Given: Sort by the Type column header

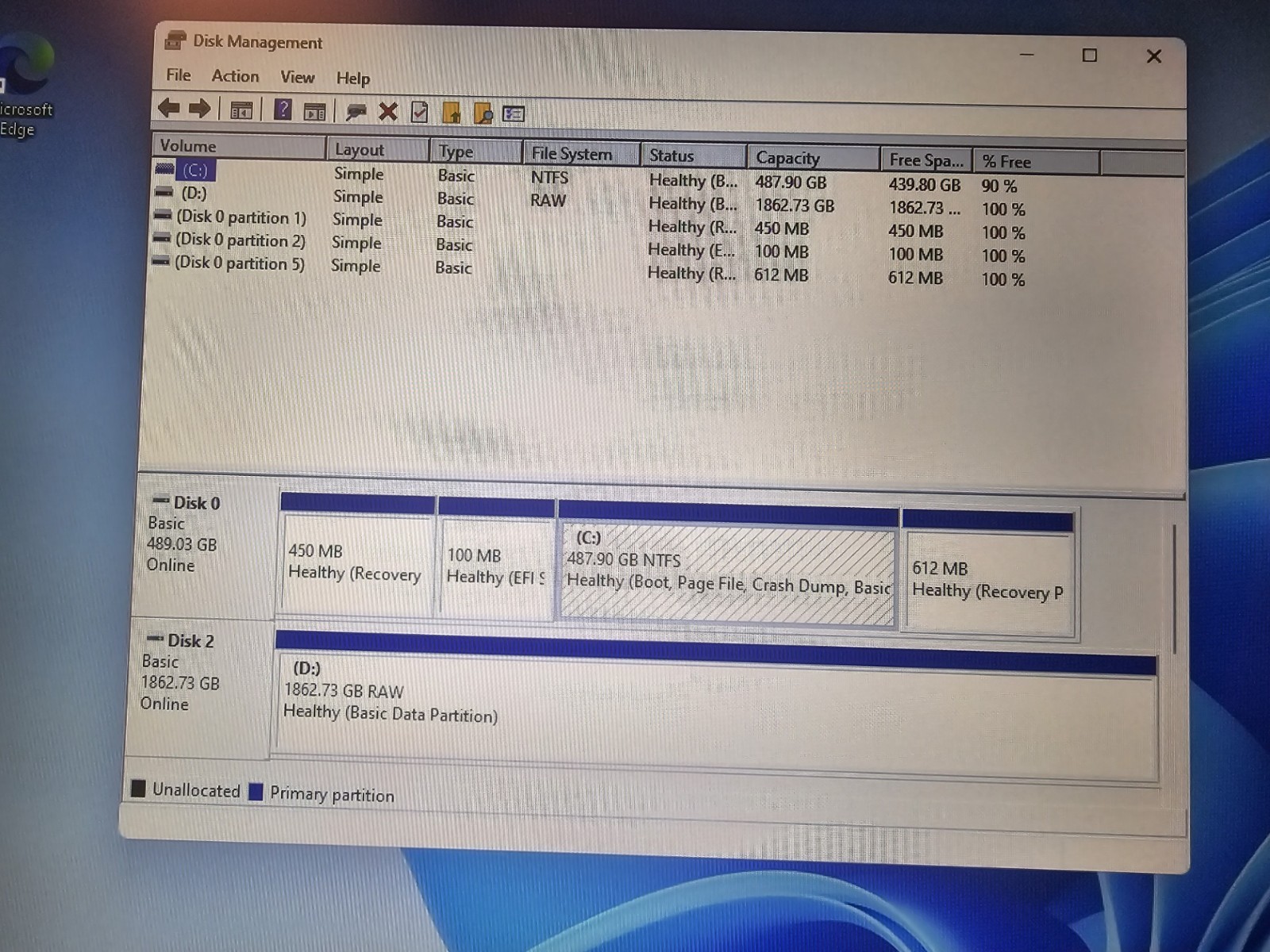Looking at the screenshot, I should coord(476,151).
